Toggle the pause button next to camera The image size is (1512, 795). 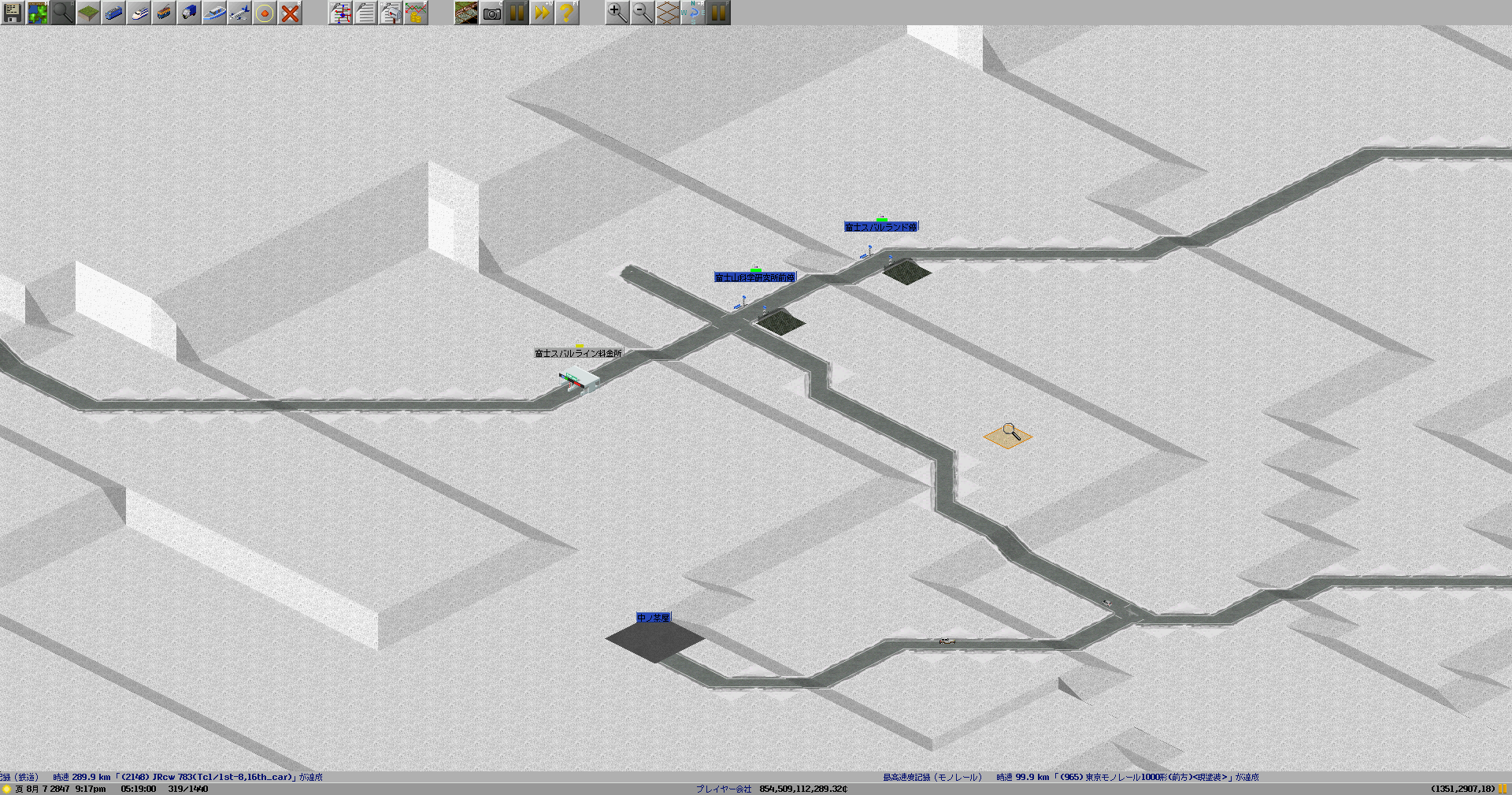coord(517,13)
